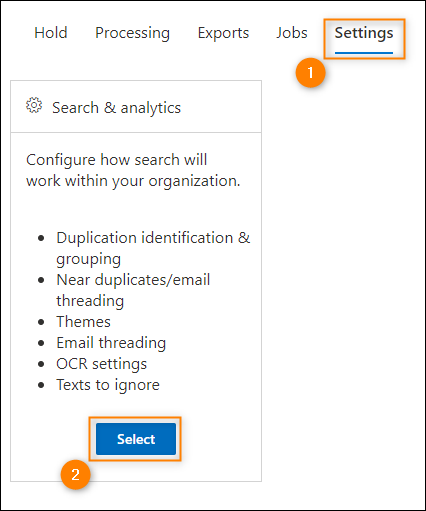Switch to the Hold tab
Image resolution: width=426 pixels, height=511 pixels.
click(51, 33)
